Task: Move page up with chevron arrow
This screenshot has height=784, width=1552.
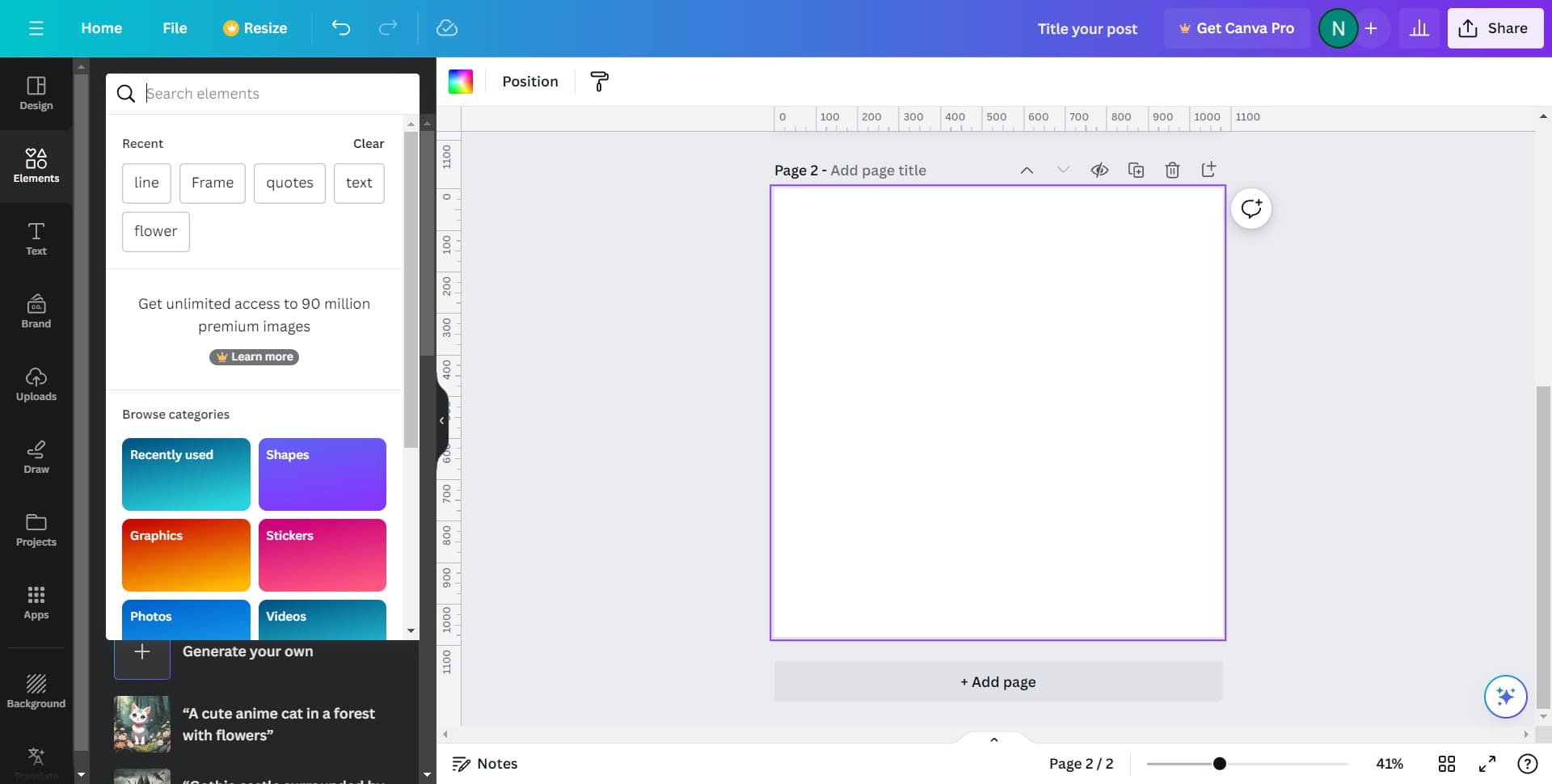Action: [1027, 170]
